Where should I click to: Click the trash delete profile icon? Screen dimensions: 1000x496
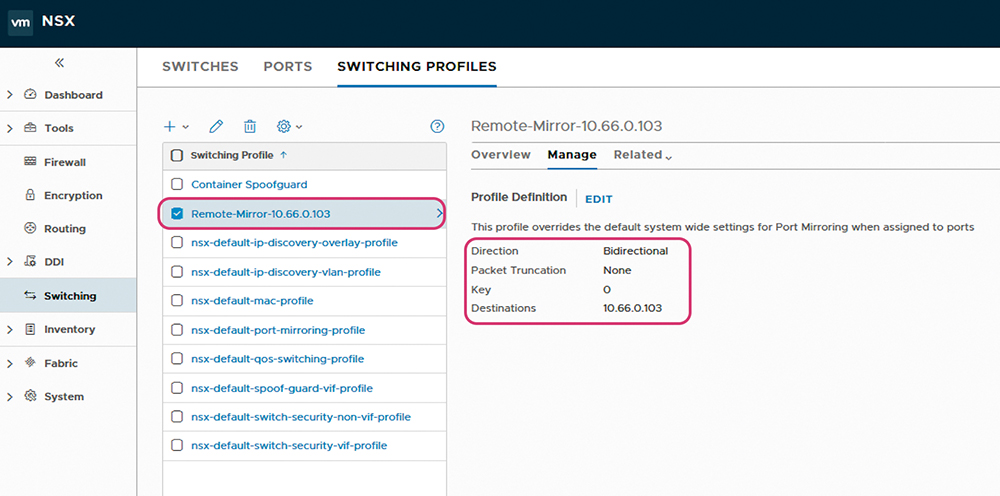[x=250, y=126]
